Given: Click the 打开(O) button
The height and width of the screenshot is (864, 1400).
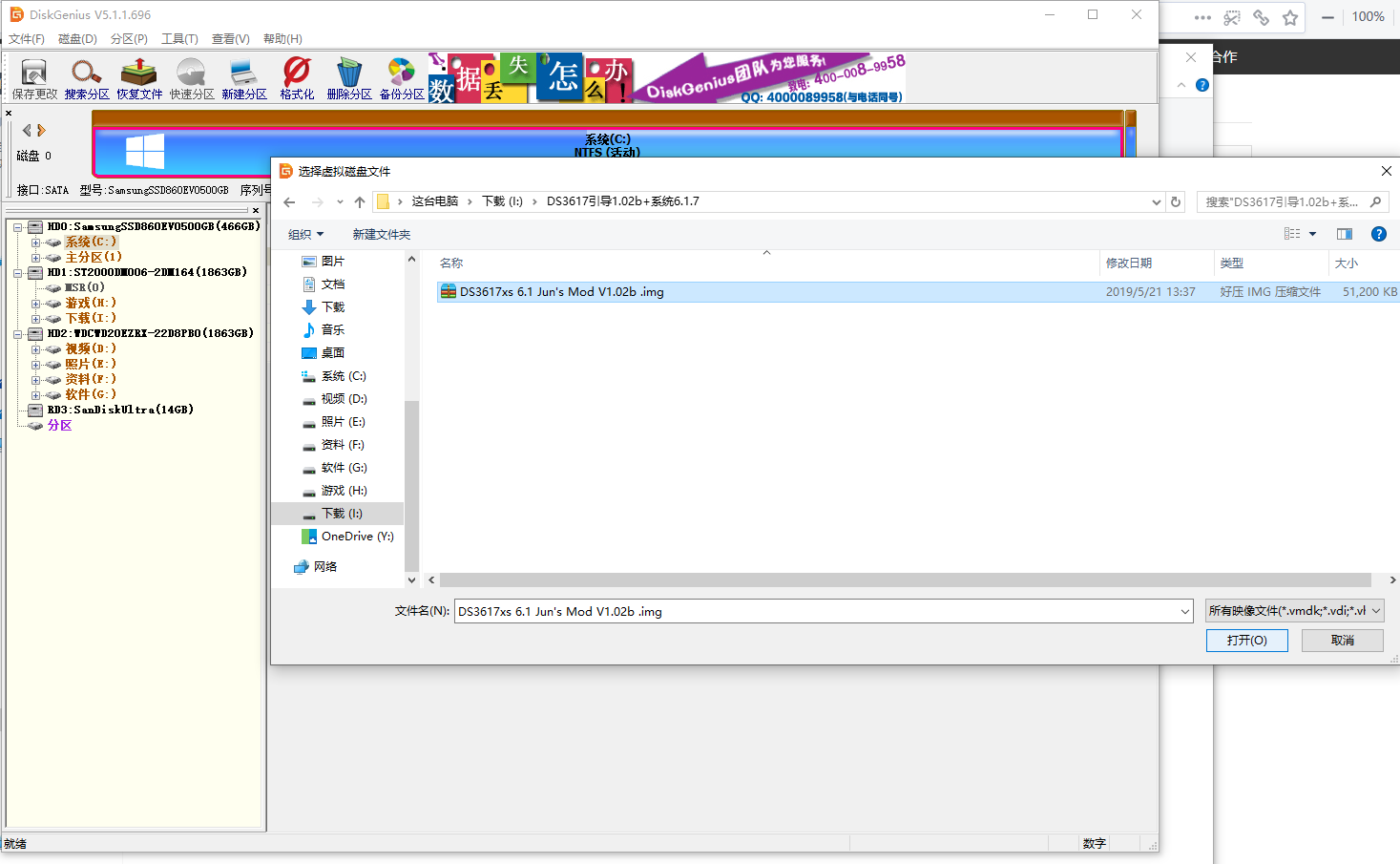Looking at the screenshot, I should (1246, 641).
